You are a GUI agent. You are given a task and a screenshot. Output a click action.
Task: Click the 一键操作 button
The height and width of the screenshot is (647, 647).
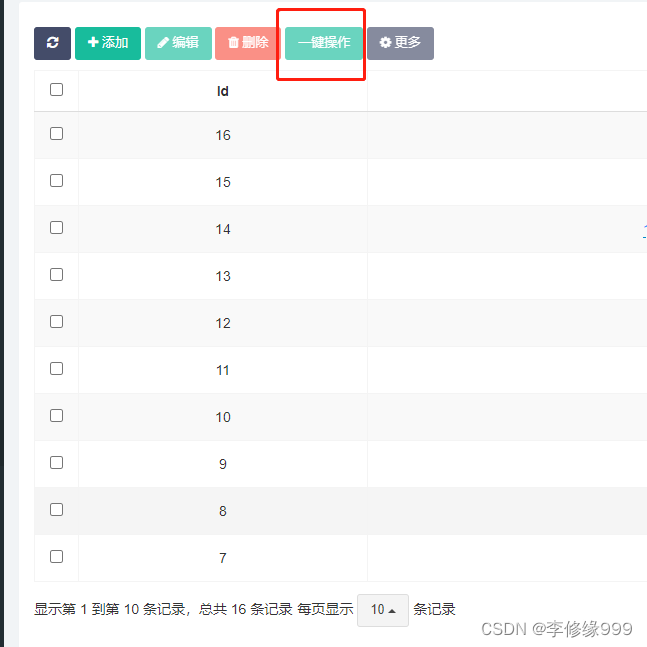click(324, 43)
